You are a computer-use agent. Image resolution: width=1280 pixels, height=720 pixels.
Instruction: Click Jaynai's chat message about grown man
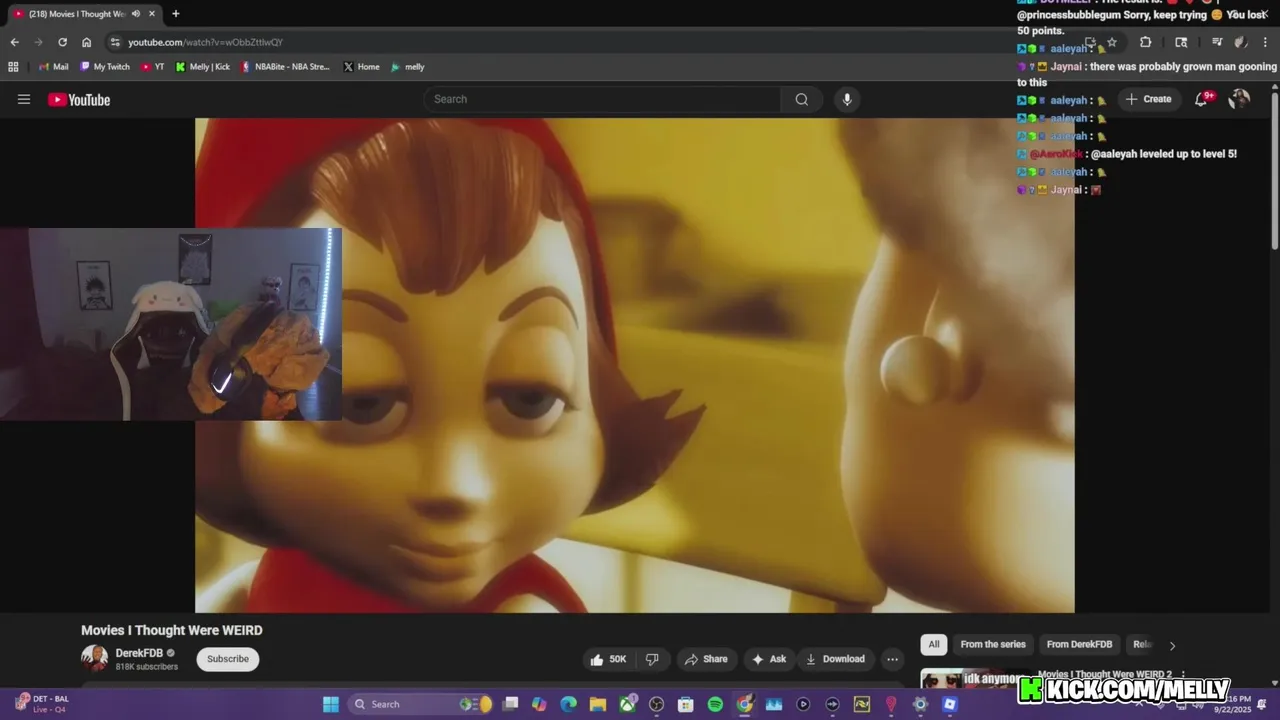pos(1147,75)
